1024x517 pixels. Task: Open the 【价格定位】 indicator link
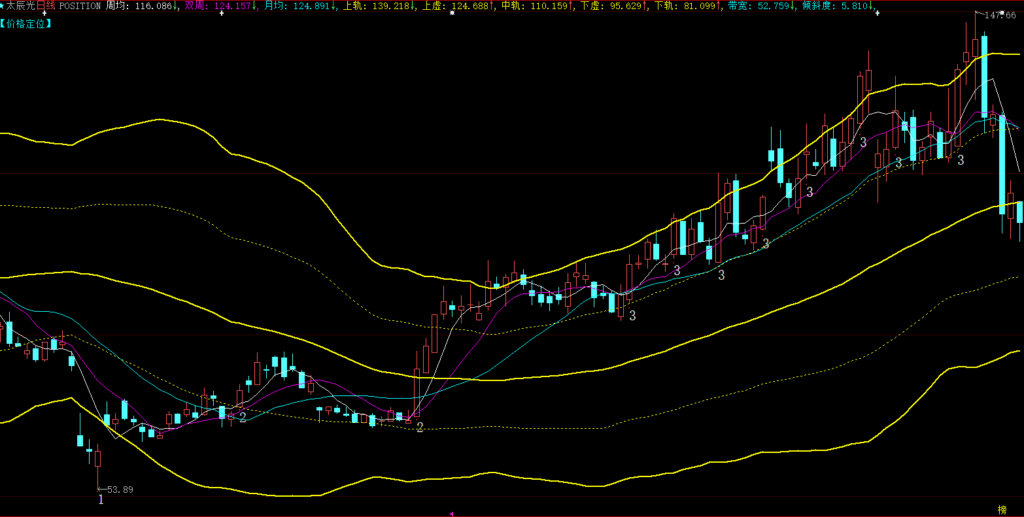[28, 21]
